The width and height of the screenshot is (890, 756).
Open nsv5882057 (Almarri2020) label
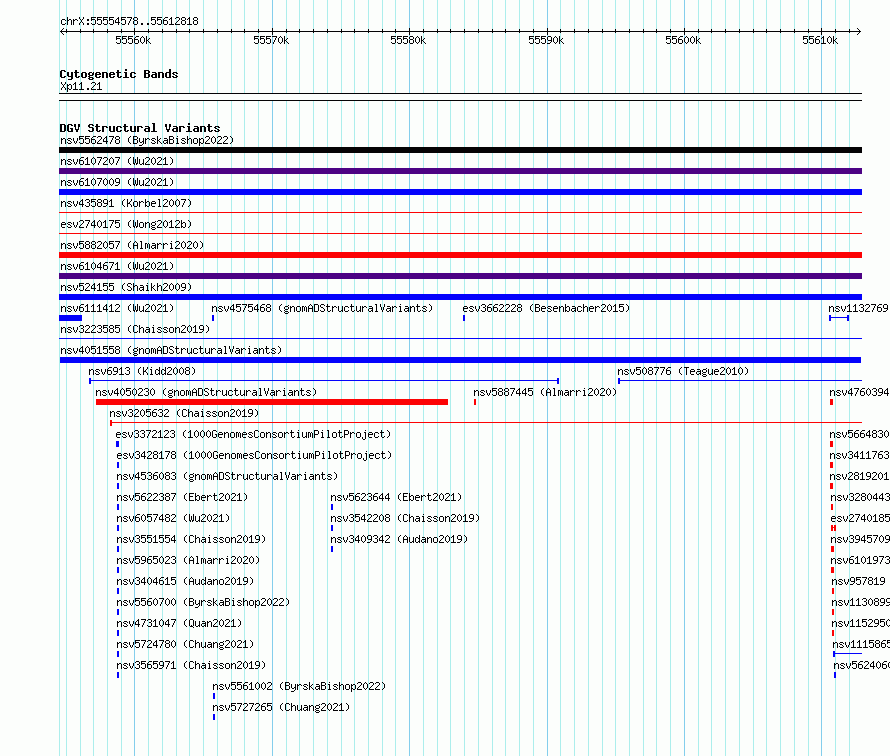(132, 245)
